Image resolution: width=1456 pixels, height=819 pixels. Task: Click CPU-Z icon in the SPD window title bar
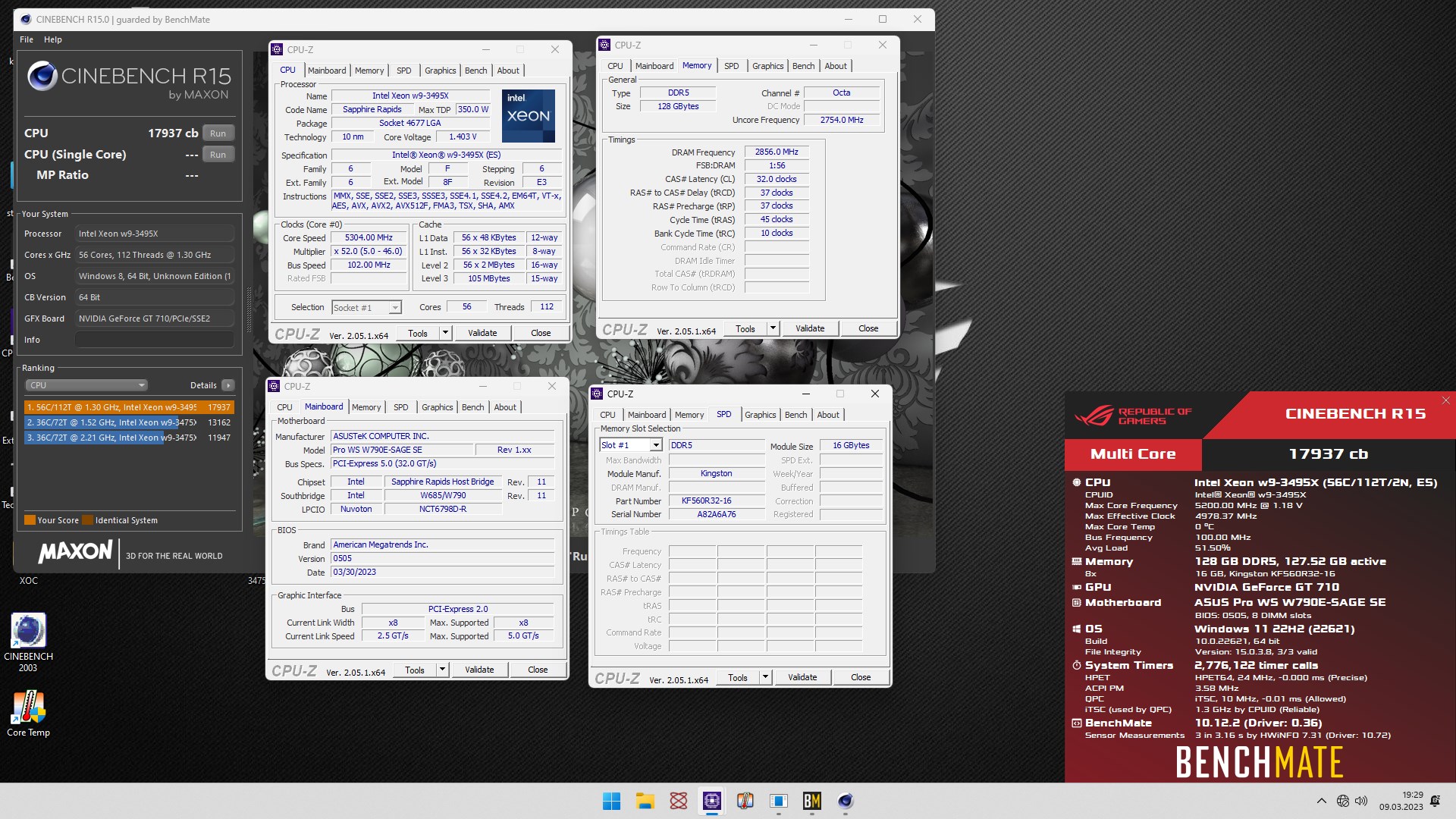pyautogui.click(x=597, y=394)
